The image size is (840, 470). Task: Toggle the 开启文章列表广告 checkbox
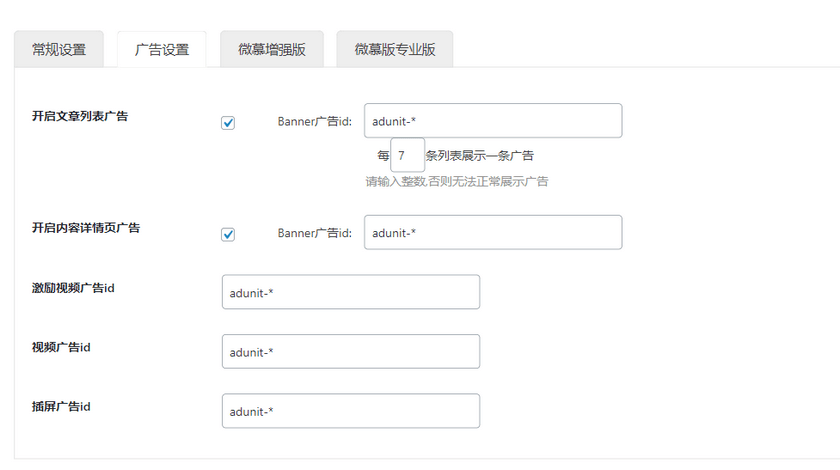[228, 122]
